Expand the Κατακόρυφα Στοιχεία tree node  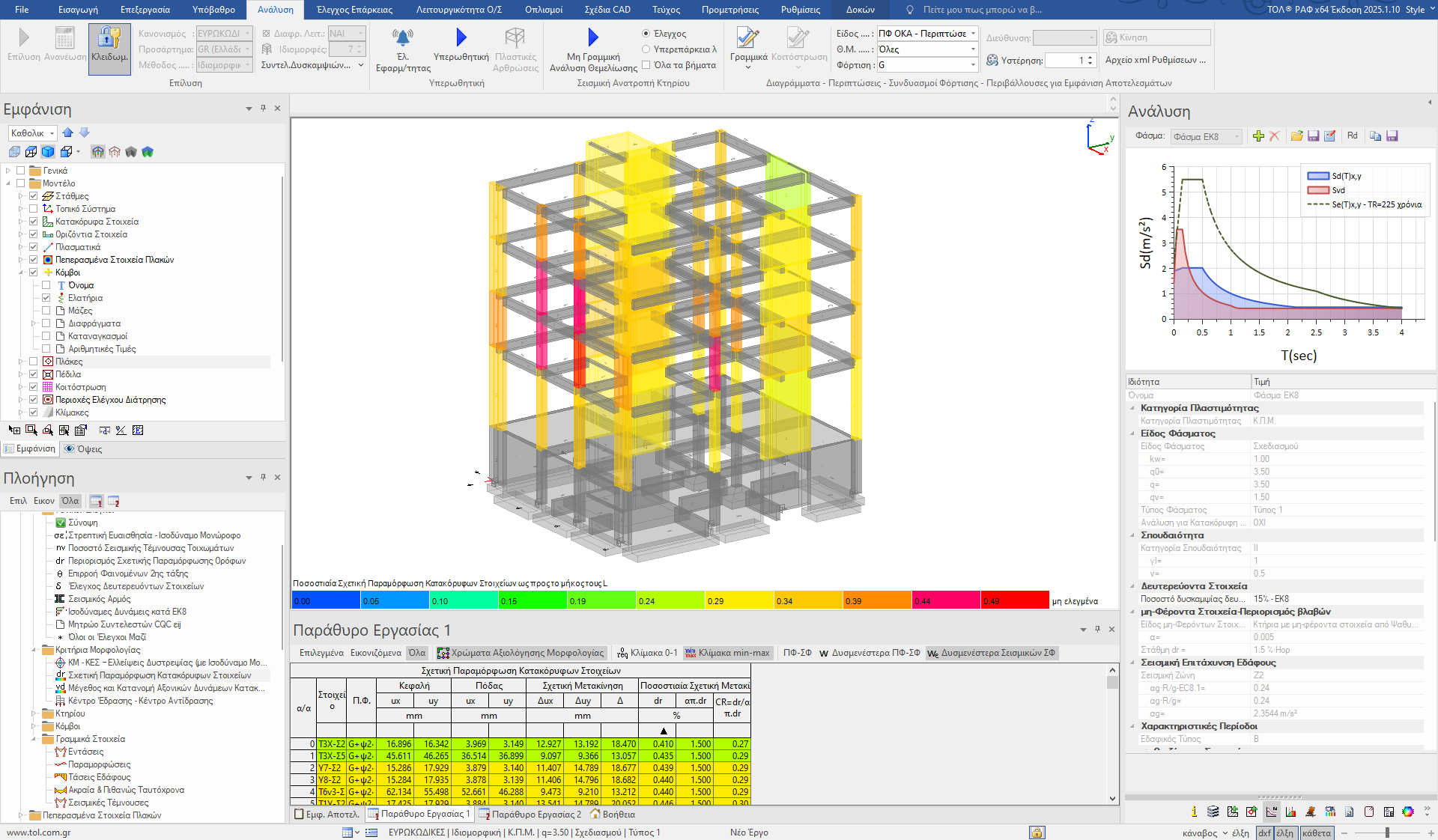(x=21, y=222)
